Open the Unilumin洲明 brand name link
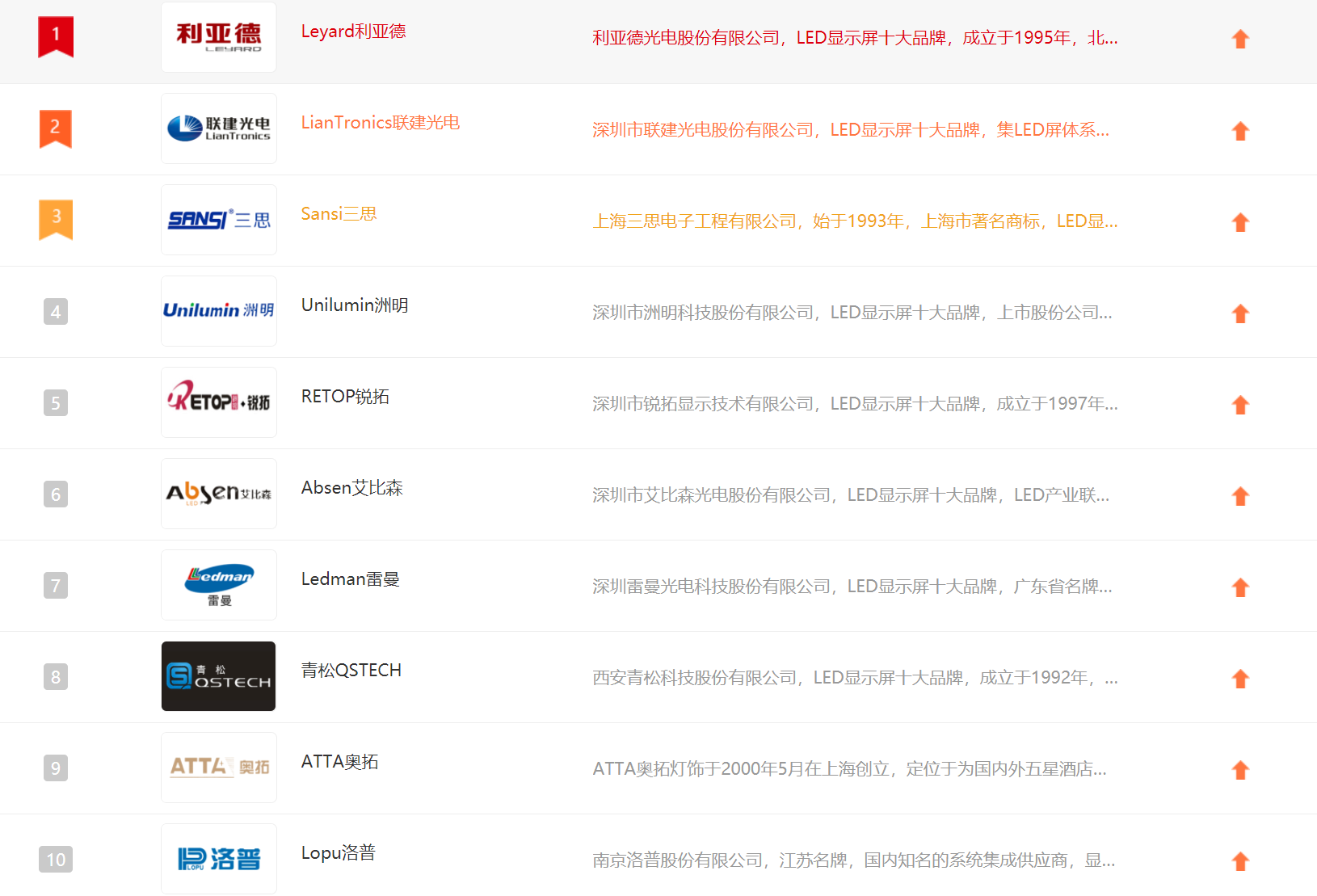Screen dimensions: 1317x896 point(355,305)
